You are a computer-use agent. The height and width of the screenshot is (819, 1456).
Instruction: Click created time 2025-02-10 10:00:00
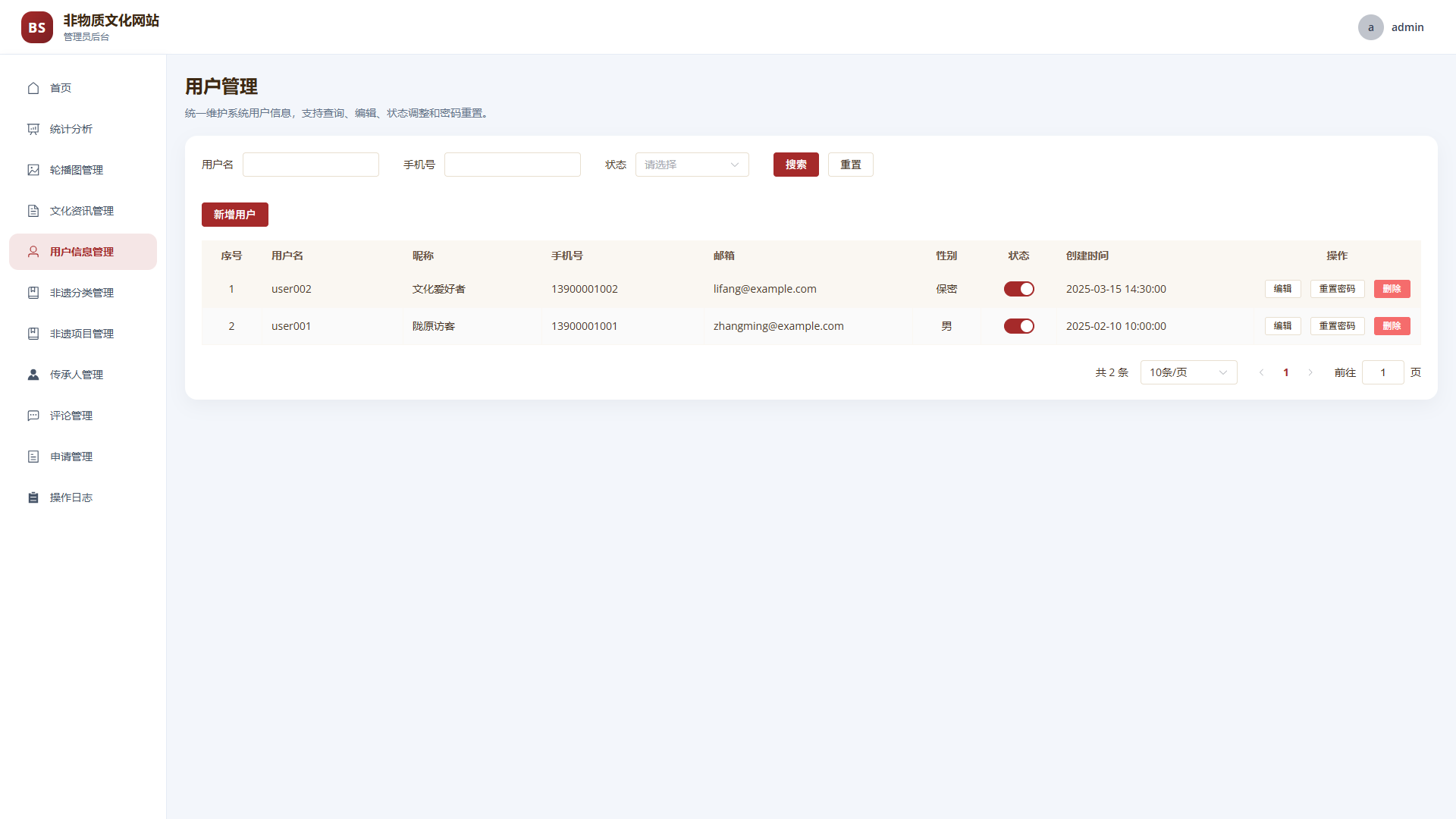[1116, 326]
